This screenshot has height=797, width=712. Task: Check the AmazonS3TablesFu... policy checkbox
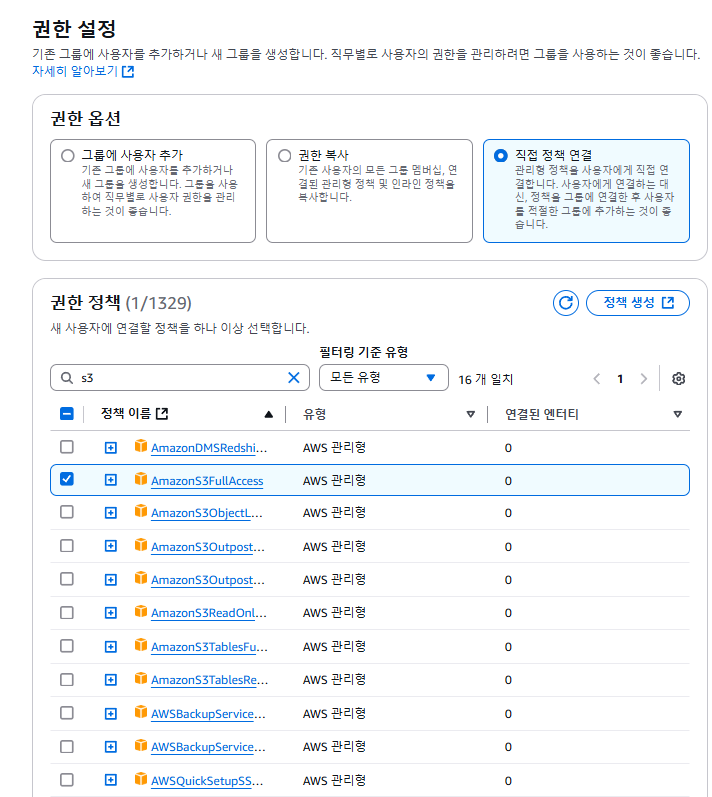(67, 646)
